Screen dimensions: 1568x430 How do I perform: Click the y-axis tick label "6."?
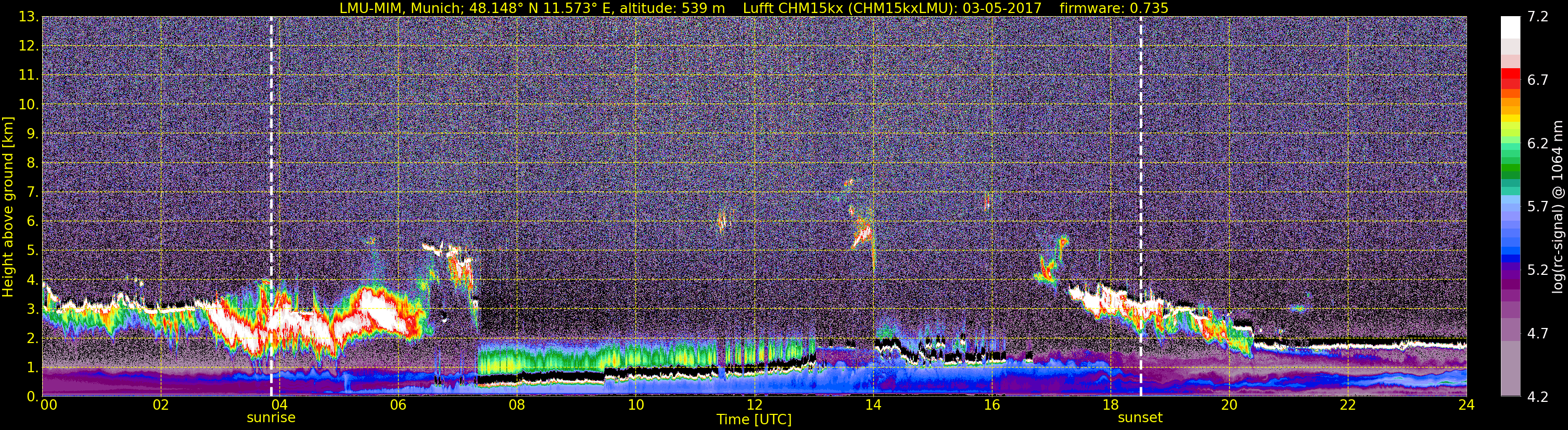click(33, 221)
